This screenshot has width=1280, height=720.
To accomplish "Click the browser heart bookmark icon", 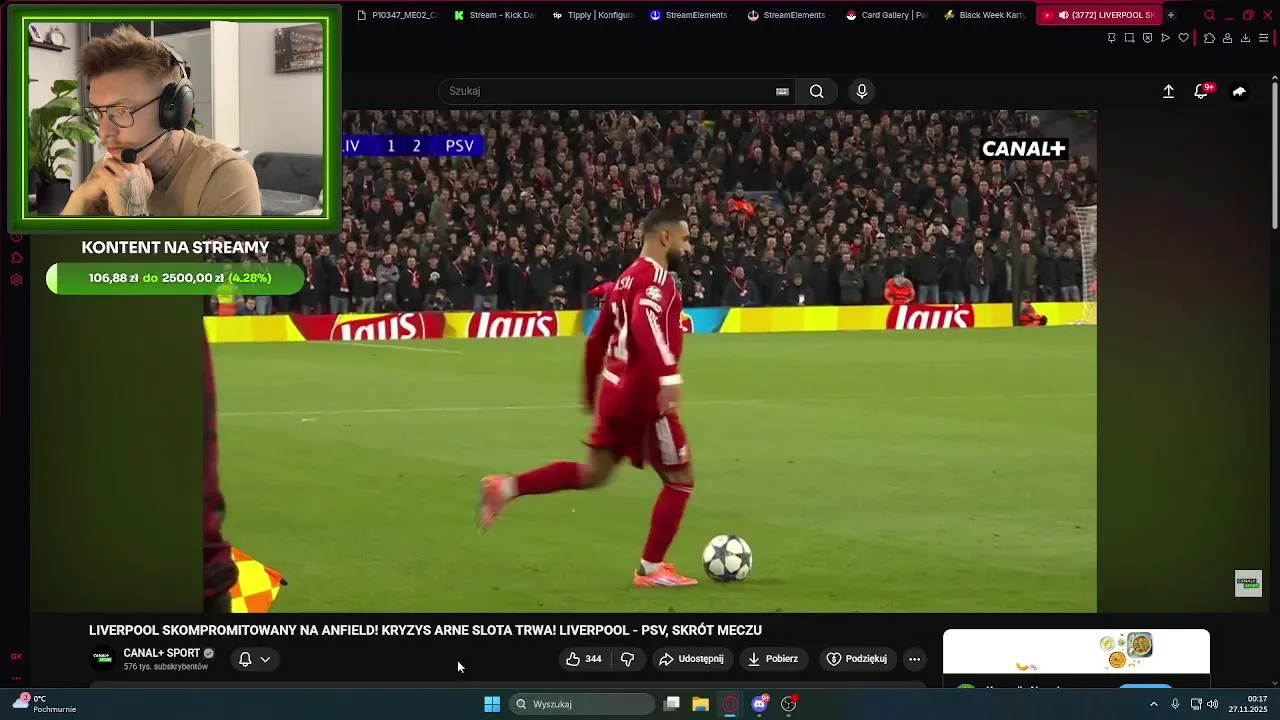I will coord(1183,38).
